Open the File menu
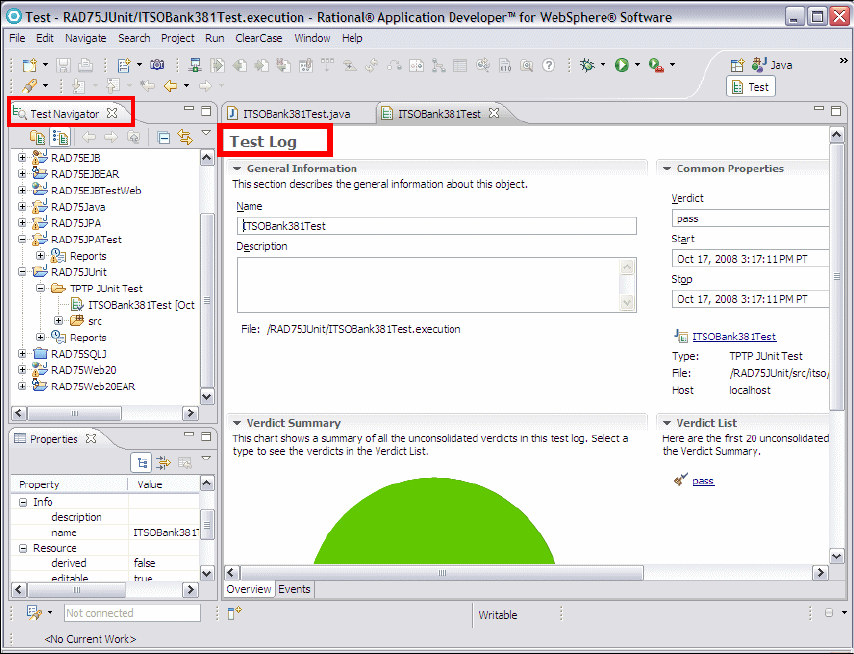This screenshot has height=654, width=854. tap(17, 38)
